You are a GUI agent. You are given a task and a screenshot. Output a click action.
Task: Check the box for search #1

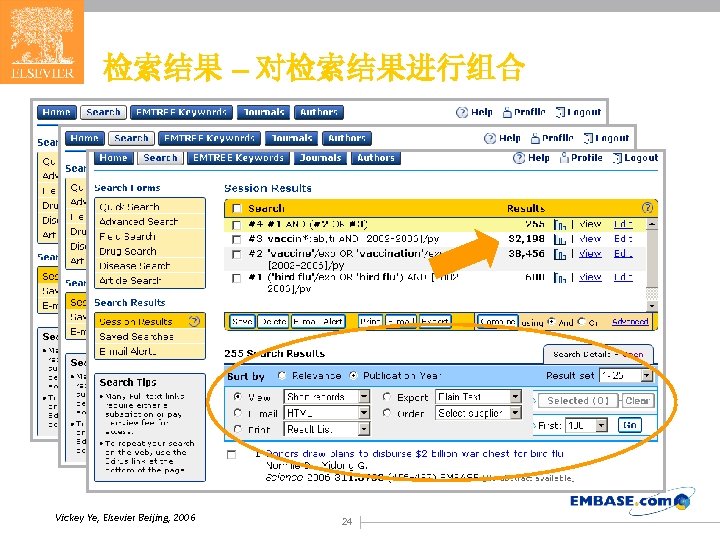coord(236,278)
